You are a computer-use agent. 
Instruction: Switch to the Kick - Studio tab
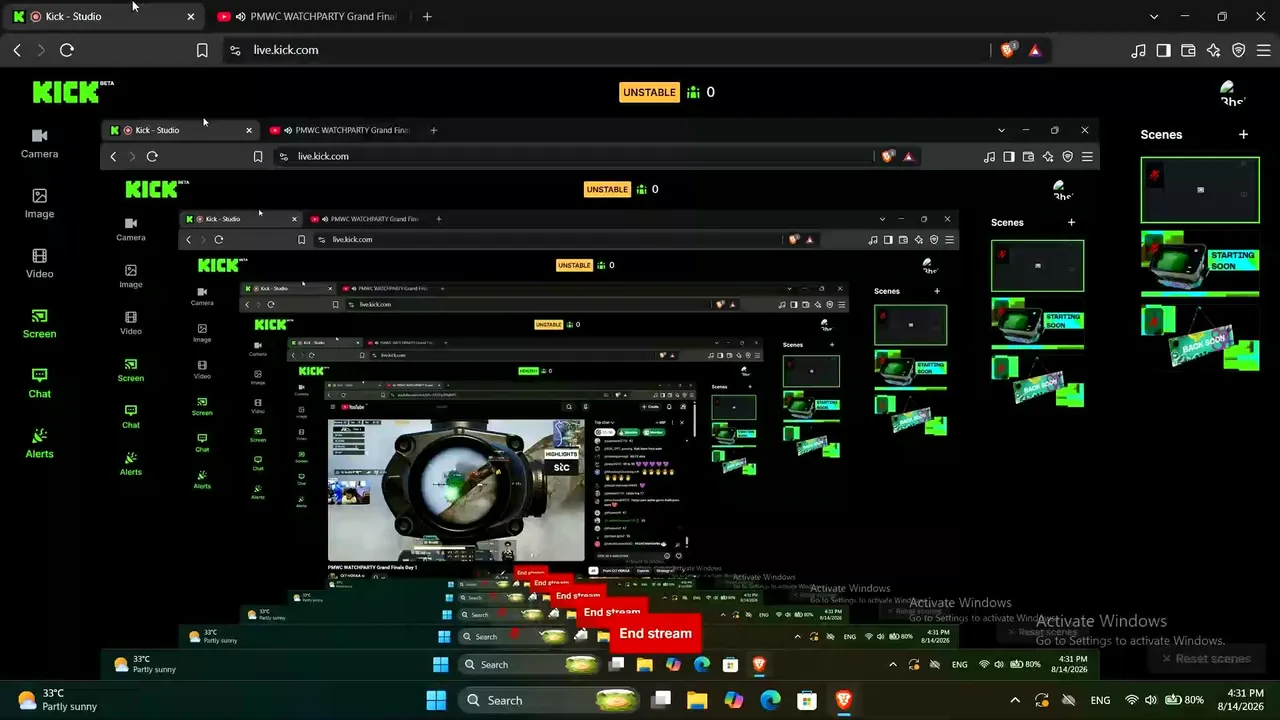(105, 16)
